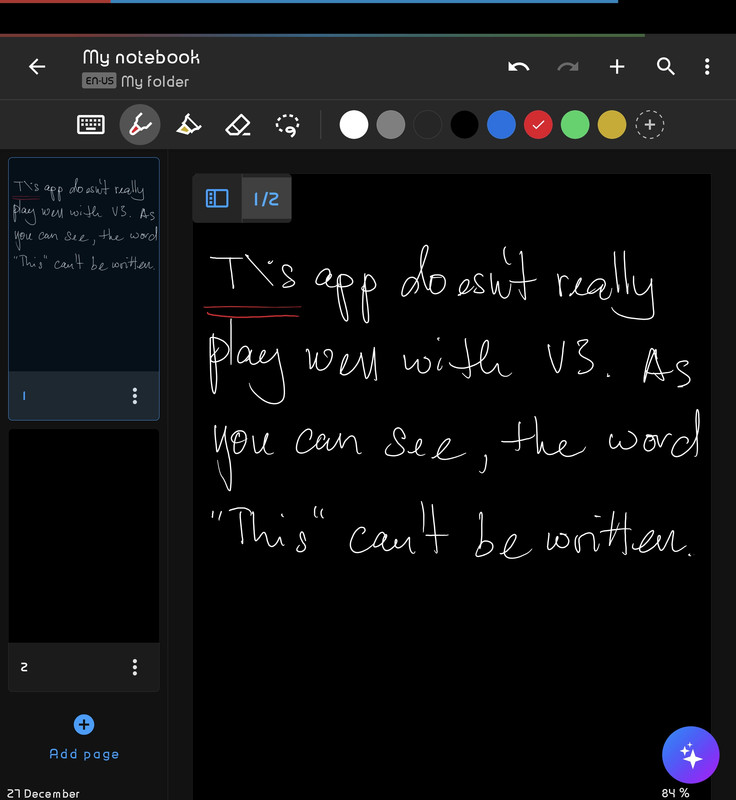Open options menu for page 2
Viewport: 736px width, 800px height.
pos(135,667)
